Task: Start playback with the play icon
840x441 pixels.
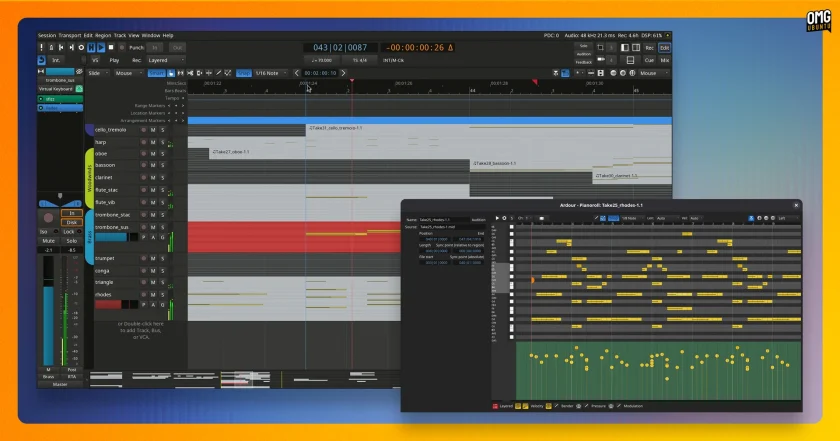Action: pos(101,48)
